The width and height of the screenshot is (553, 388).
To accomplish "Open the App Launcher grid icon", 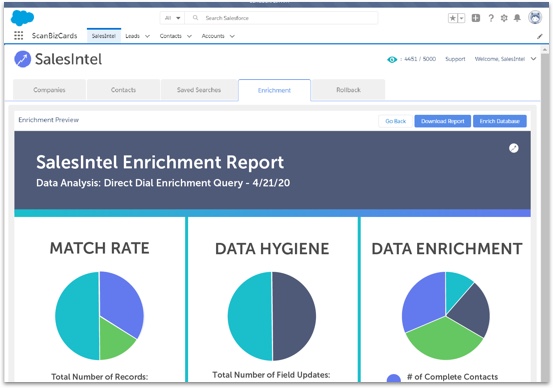I will (18, 36).
